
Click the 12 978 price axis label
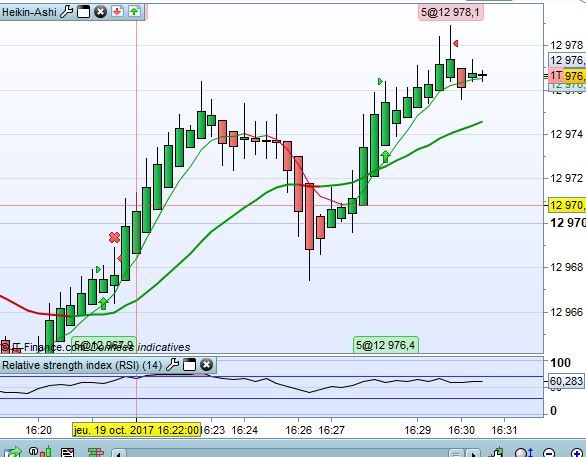566,45
